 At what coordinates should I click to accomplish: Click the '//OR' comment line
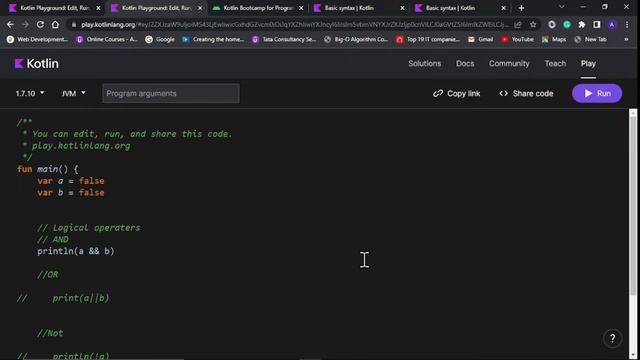48,275
